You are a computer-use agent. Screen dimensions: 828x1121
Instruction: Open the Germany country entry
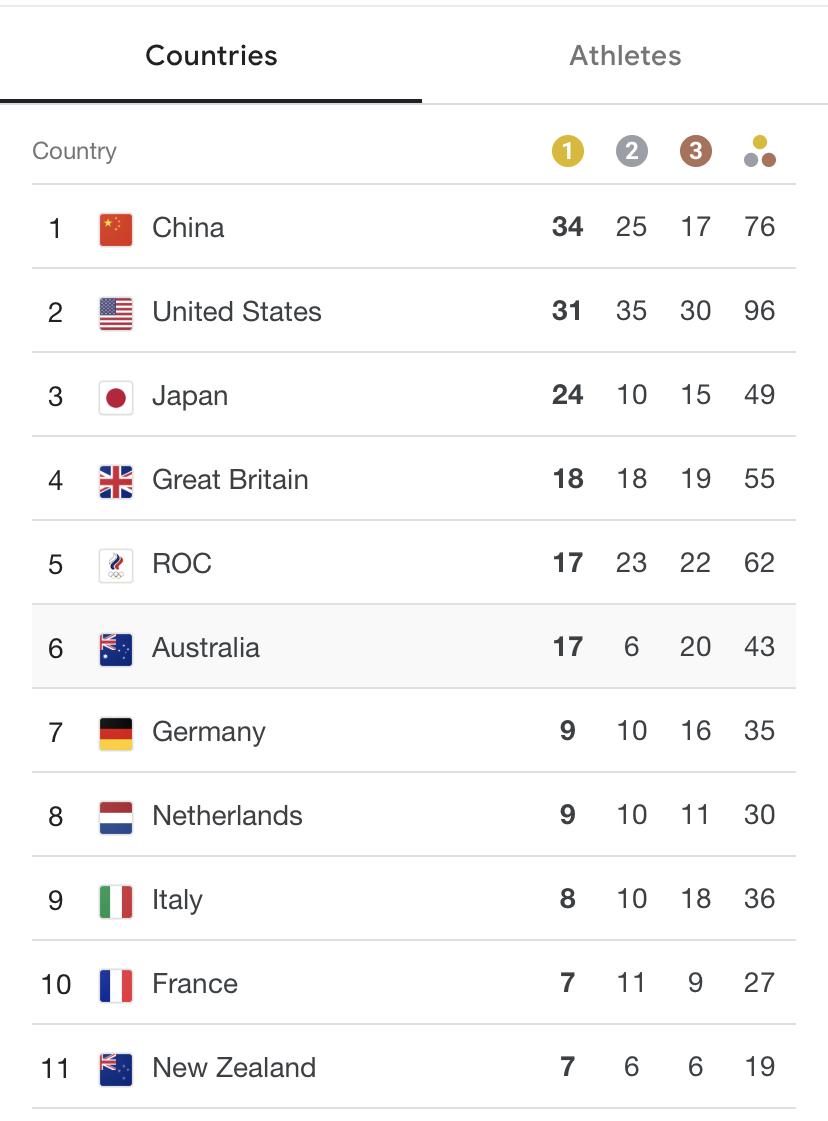(414, 731)
